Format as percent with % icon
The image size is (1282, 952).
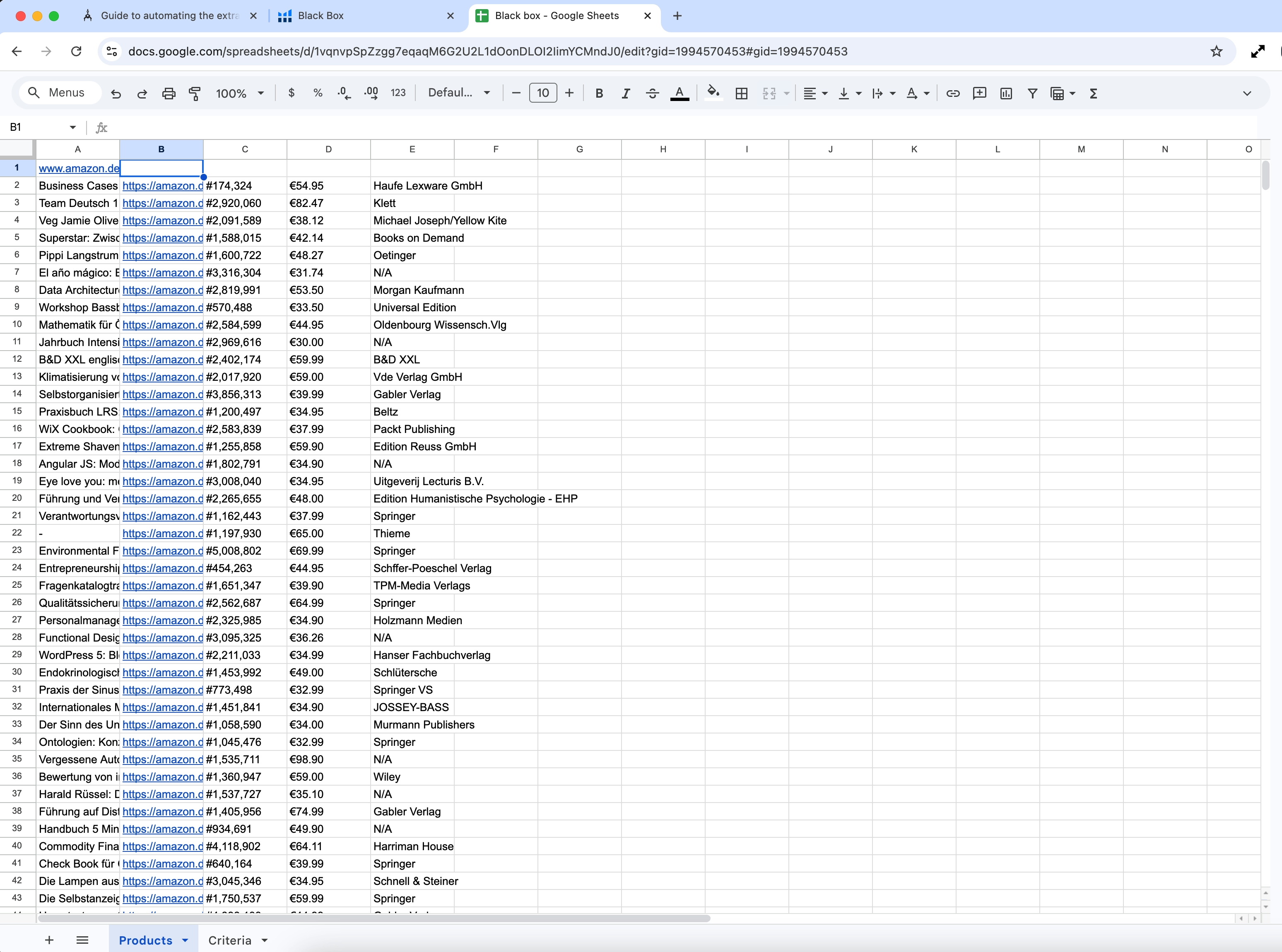(x=318, y=93)
